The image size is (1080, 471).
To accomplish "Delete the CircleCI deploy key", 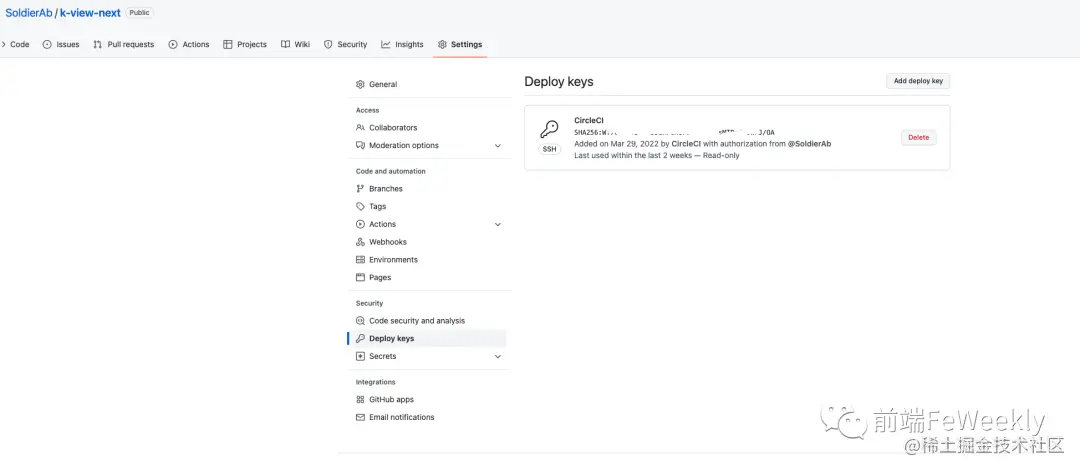I will coord(918,138).
